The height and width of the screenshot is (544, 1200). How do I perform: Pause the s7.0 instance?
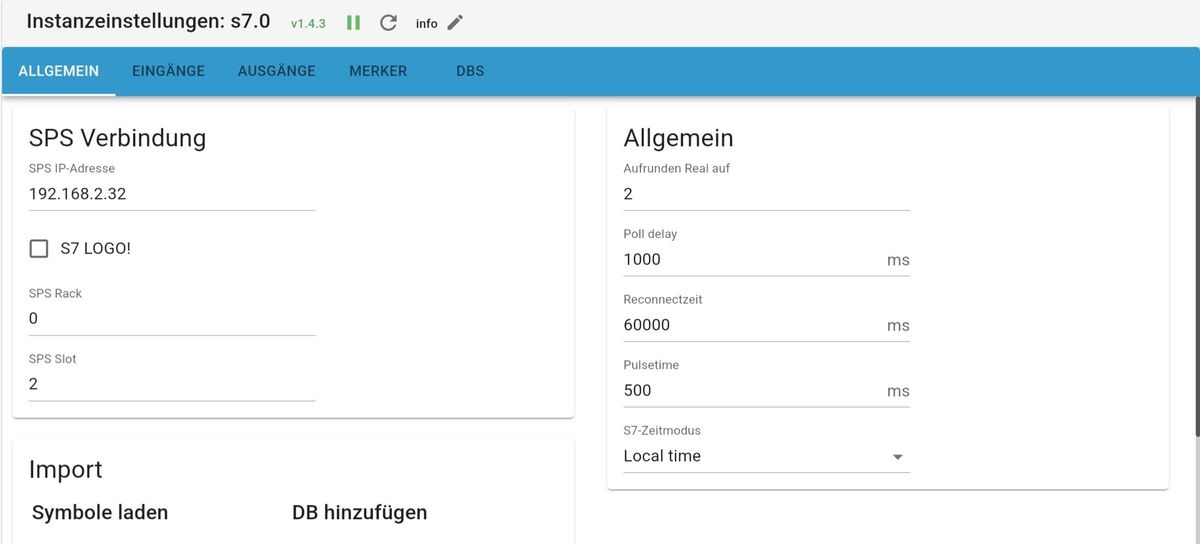pos(353,22)
